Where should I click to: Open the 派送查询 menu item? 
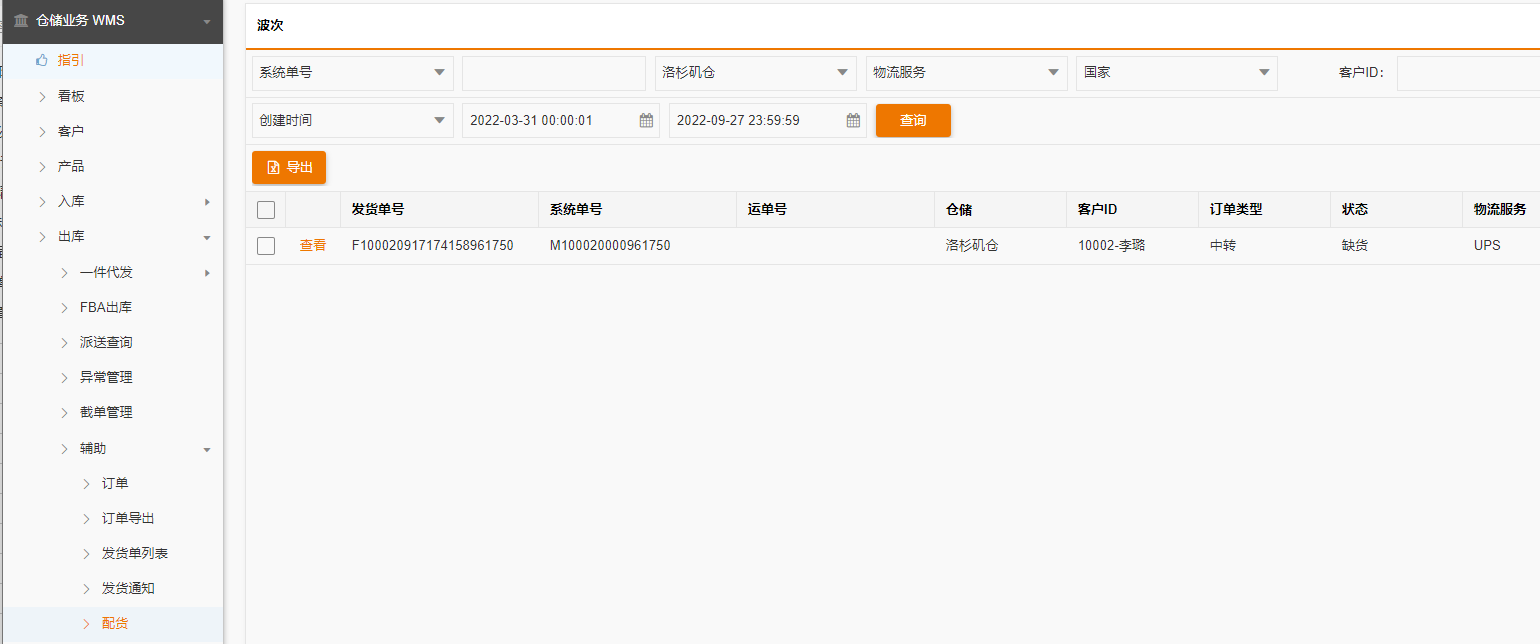tap(112, 342)
